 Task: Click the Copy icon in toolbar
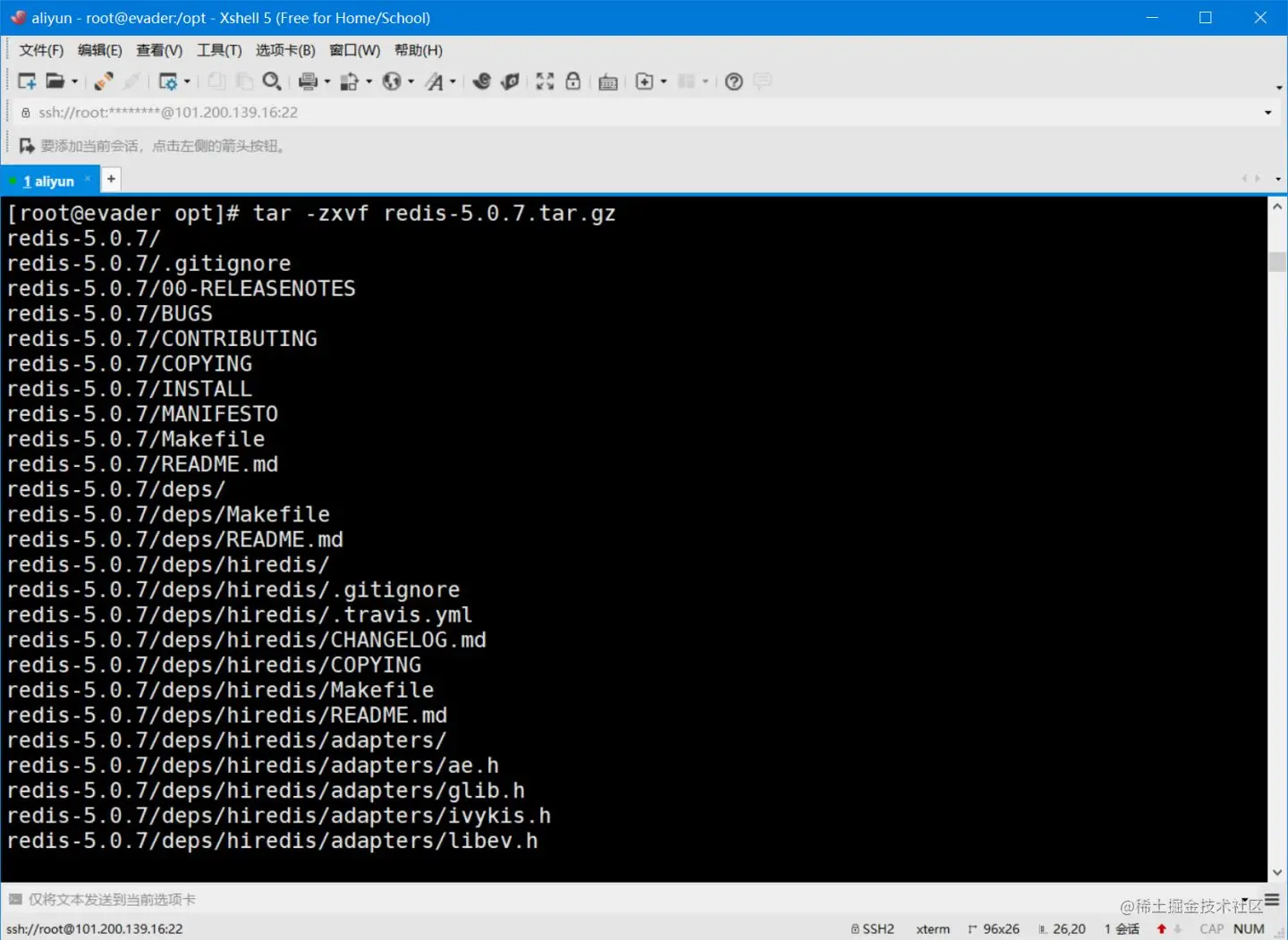click(x=216, y=81)
